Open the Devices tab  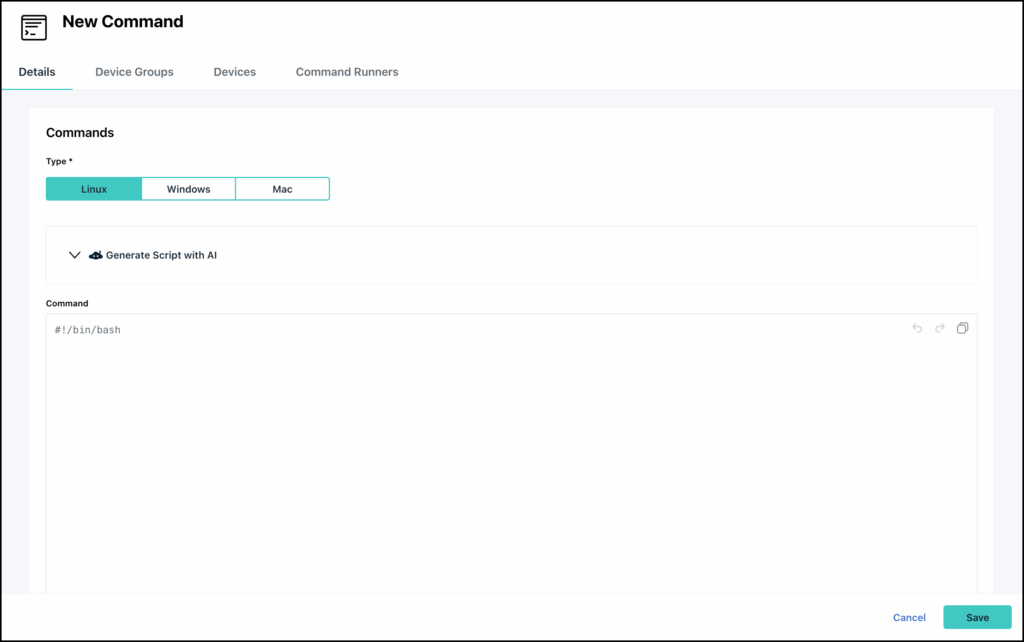234,71
